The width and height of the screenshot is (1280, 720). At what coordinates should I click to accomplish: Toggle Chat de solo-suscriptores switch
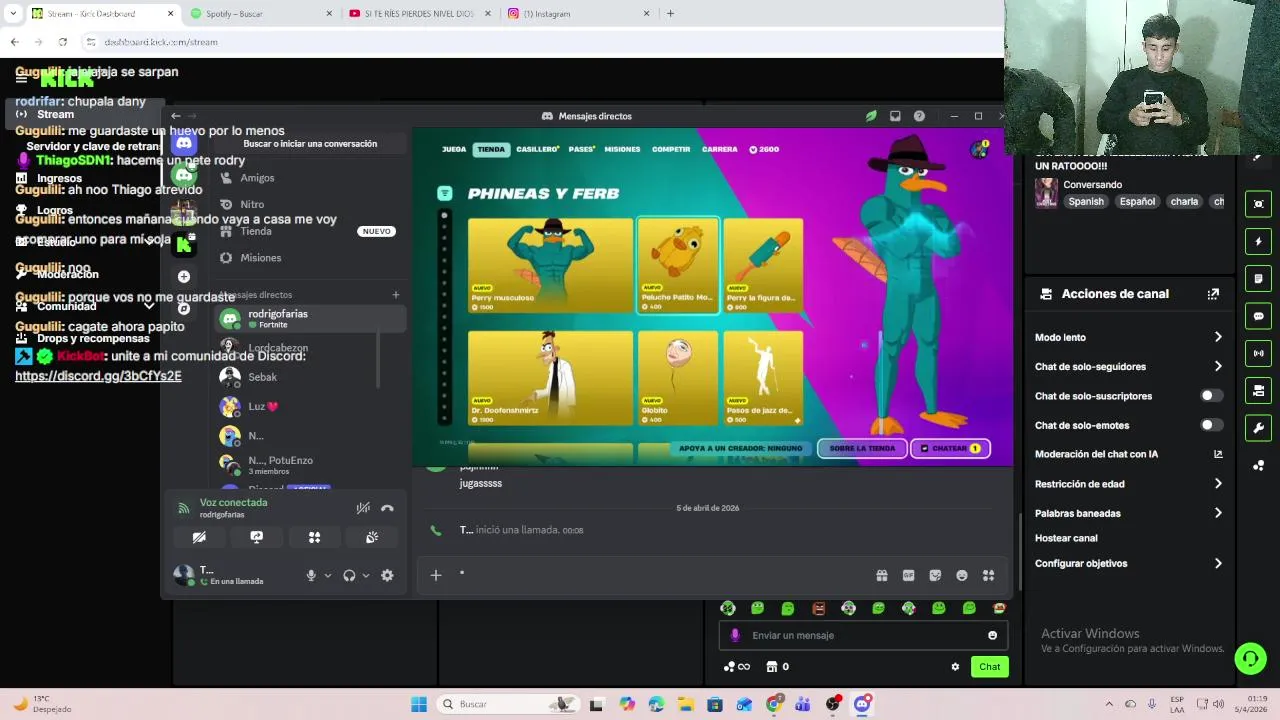(1211, 396)
